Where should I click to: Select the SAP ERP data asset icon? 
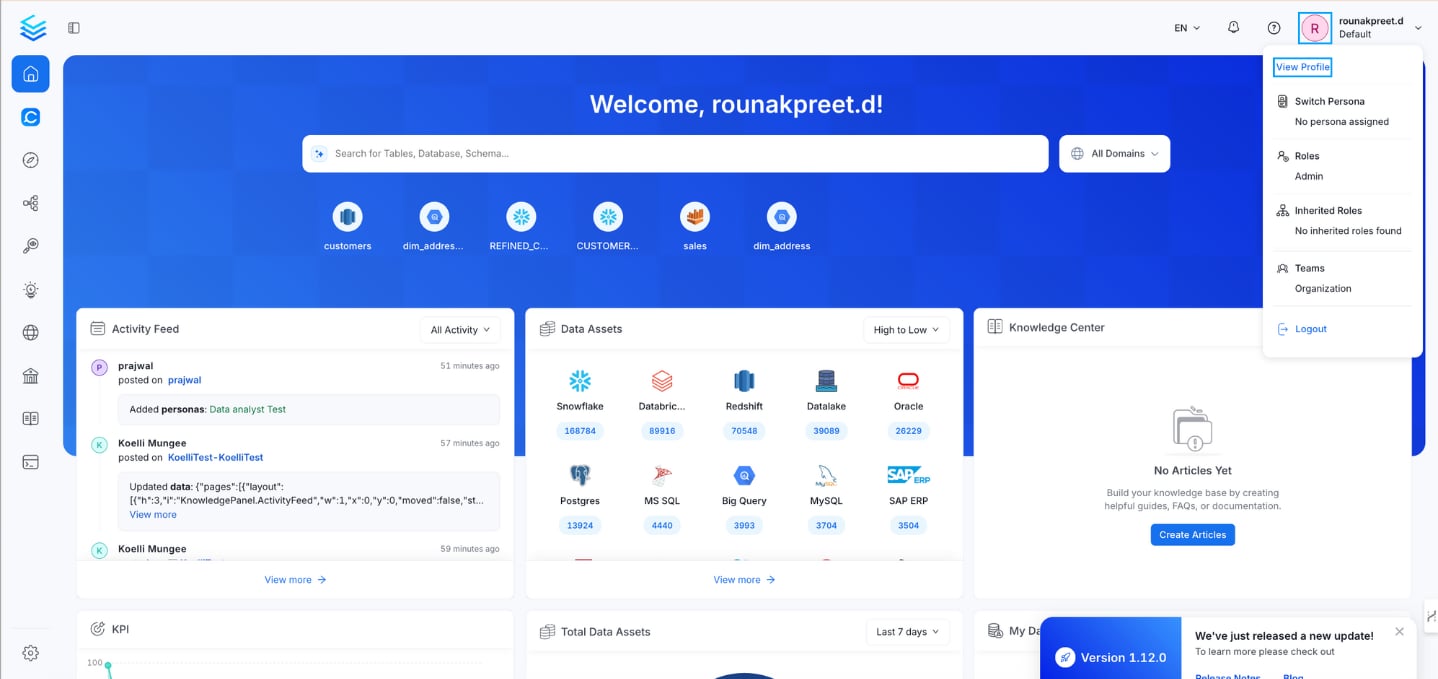(908, 475)
